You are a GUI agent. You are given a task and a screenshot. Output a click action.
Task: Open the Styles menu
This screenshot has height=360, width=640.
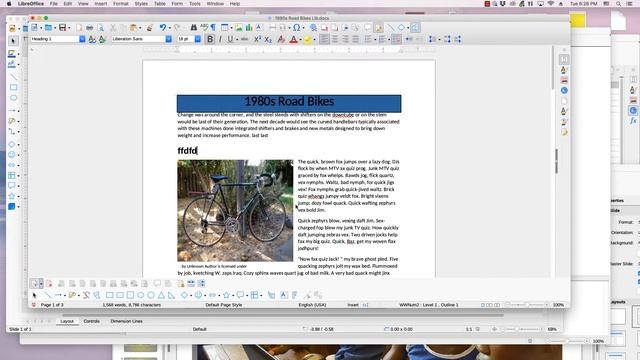click(x=141, y=4)
